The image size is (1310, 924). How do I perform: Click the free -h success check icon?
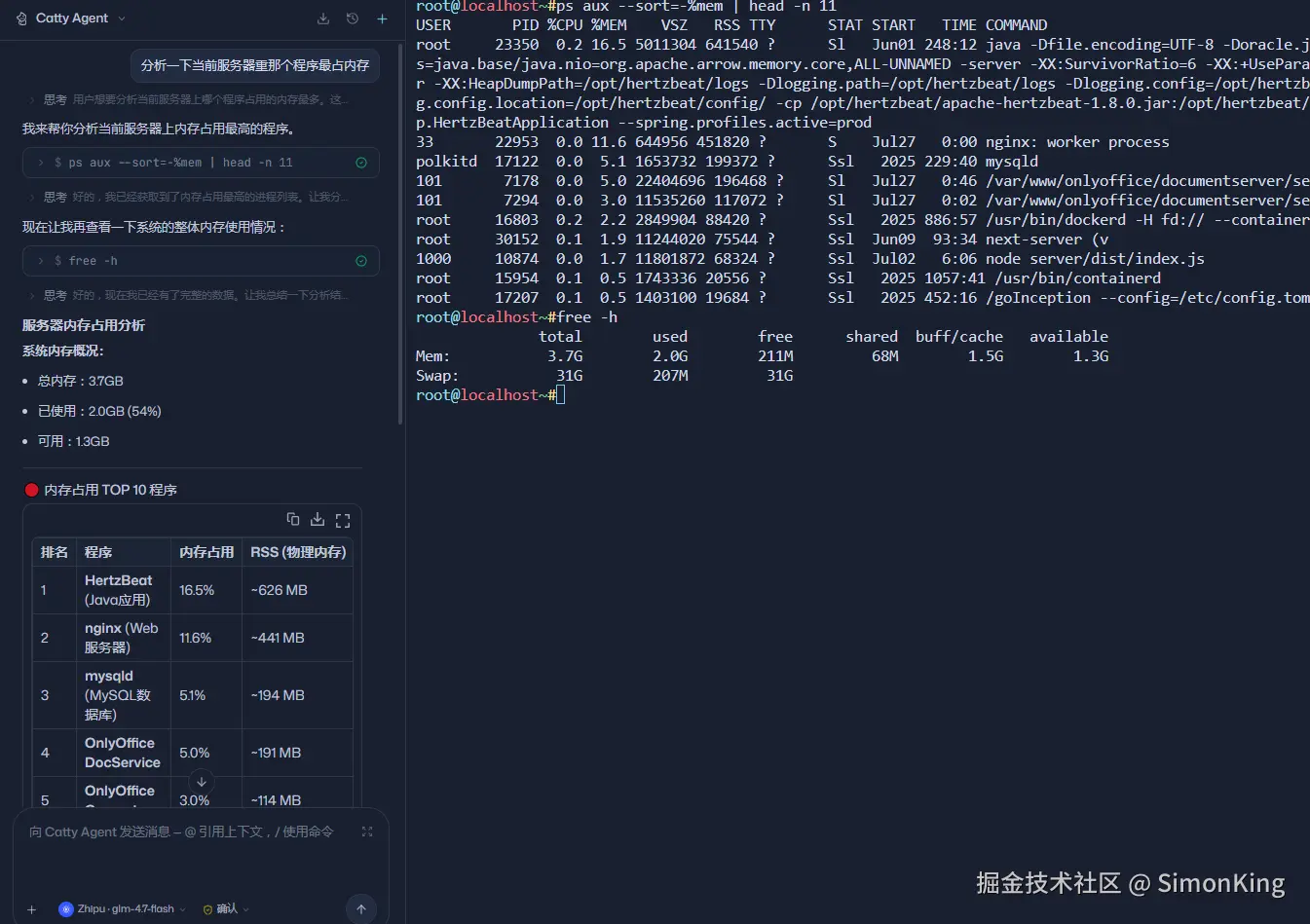(361, 261)
